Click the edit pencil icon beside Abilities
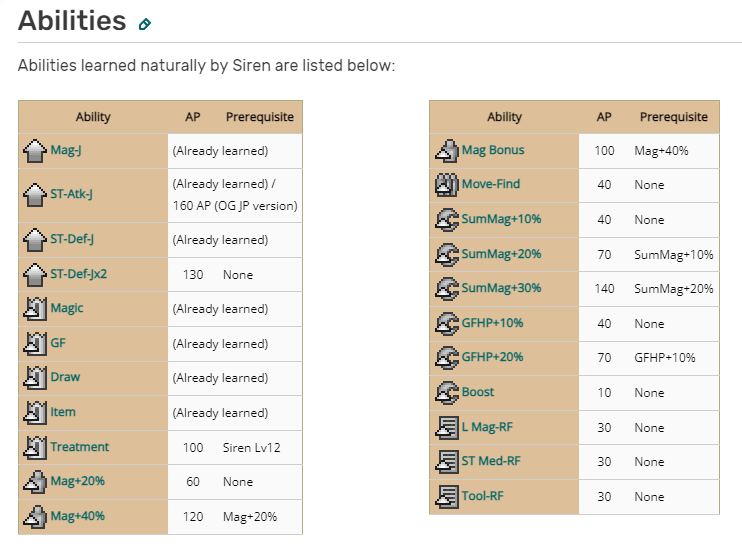This screenshot has width=742, height=555. [145, 24]
